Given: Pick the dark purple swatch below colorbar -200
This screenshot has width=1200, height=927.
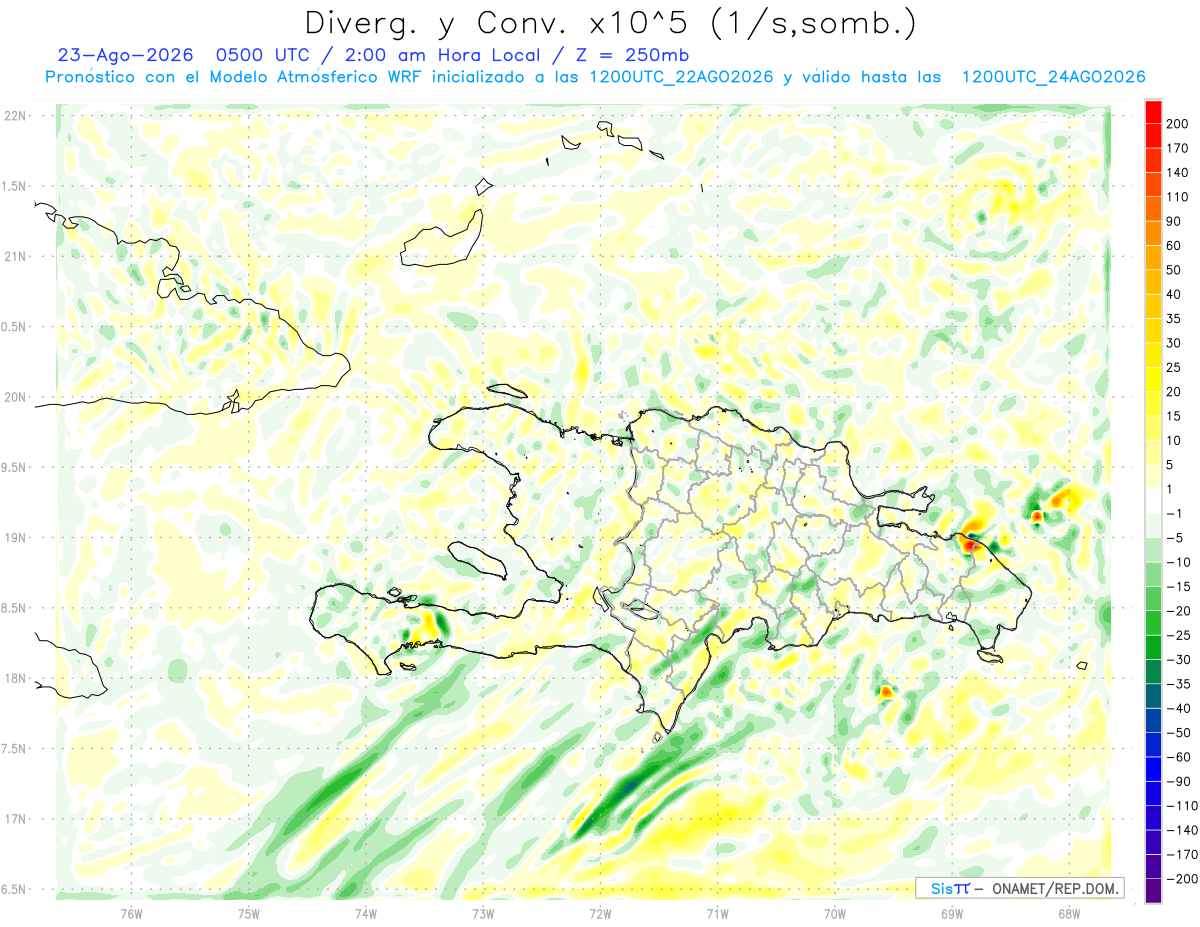Looking at the screenshot, I should 1153,891.
